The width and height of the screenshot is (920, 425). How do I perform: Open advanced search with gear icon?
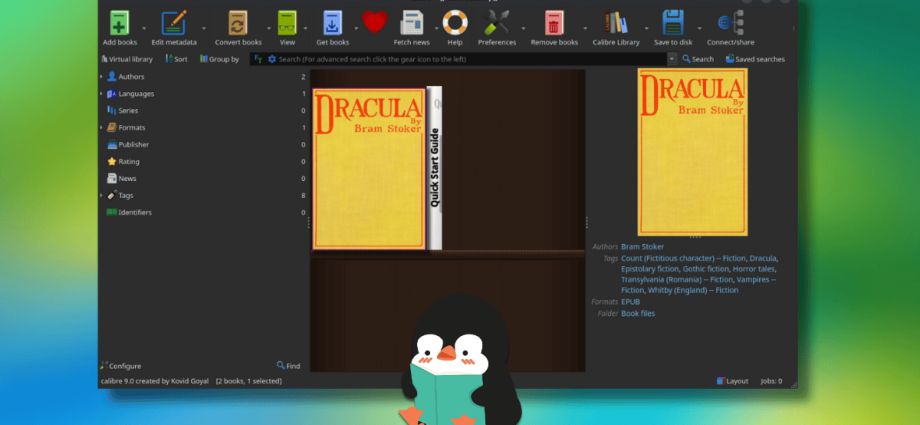(x=272, y=59)
